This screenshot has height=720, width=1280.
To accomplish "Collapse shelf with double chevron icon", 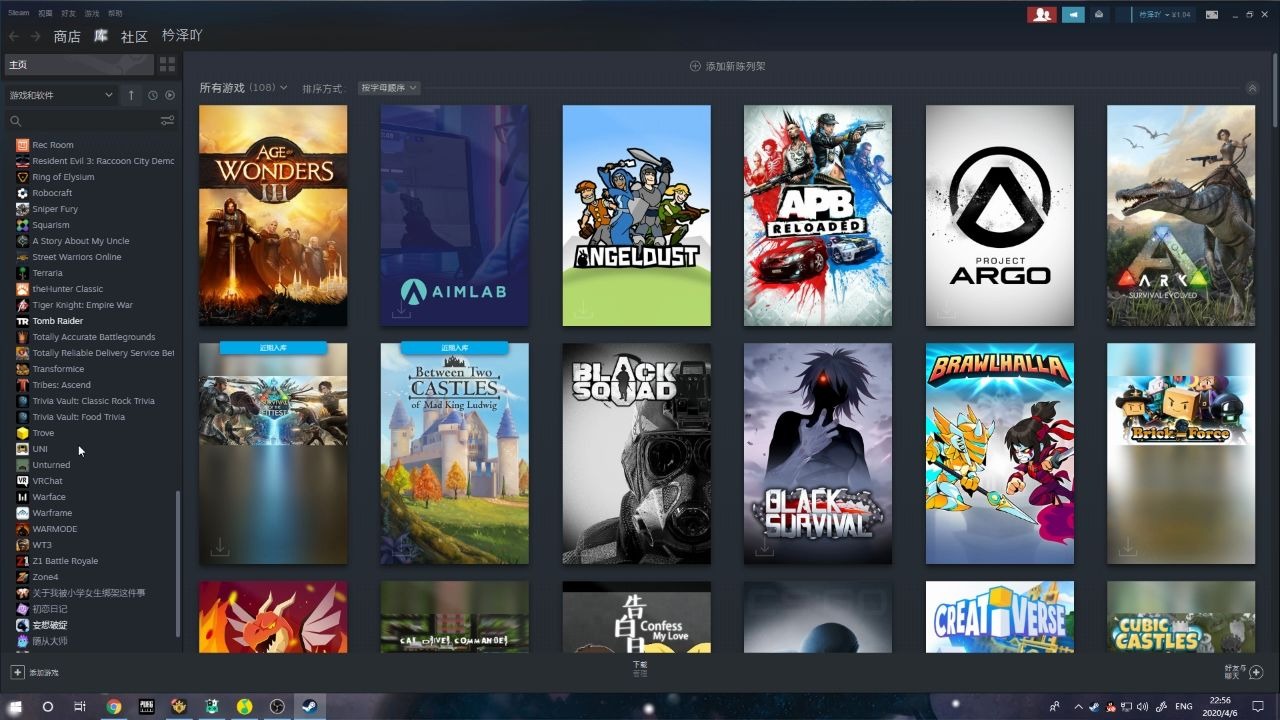I will [1252, 88].
